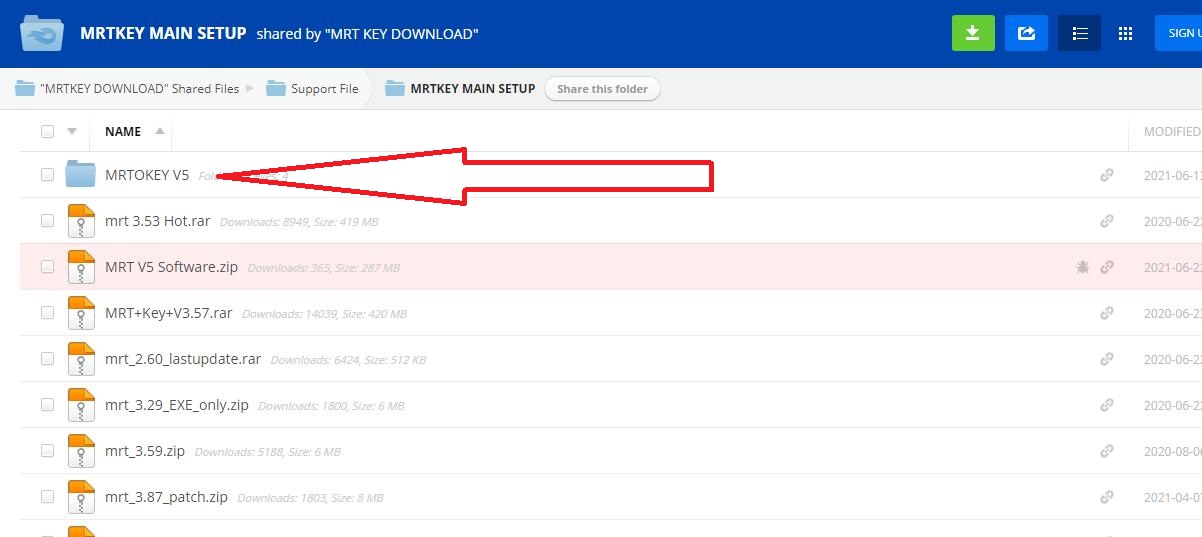The height and width of the screenshot is (537, 1202).
Task: Go to "MRTKEY DOWNLOAD" Shared Files breadcrumb
Action: pos(140,89)
